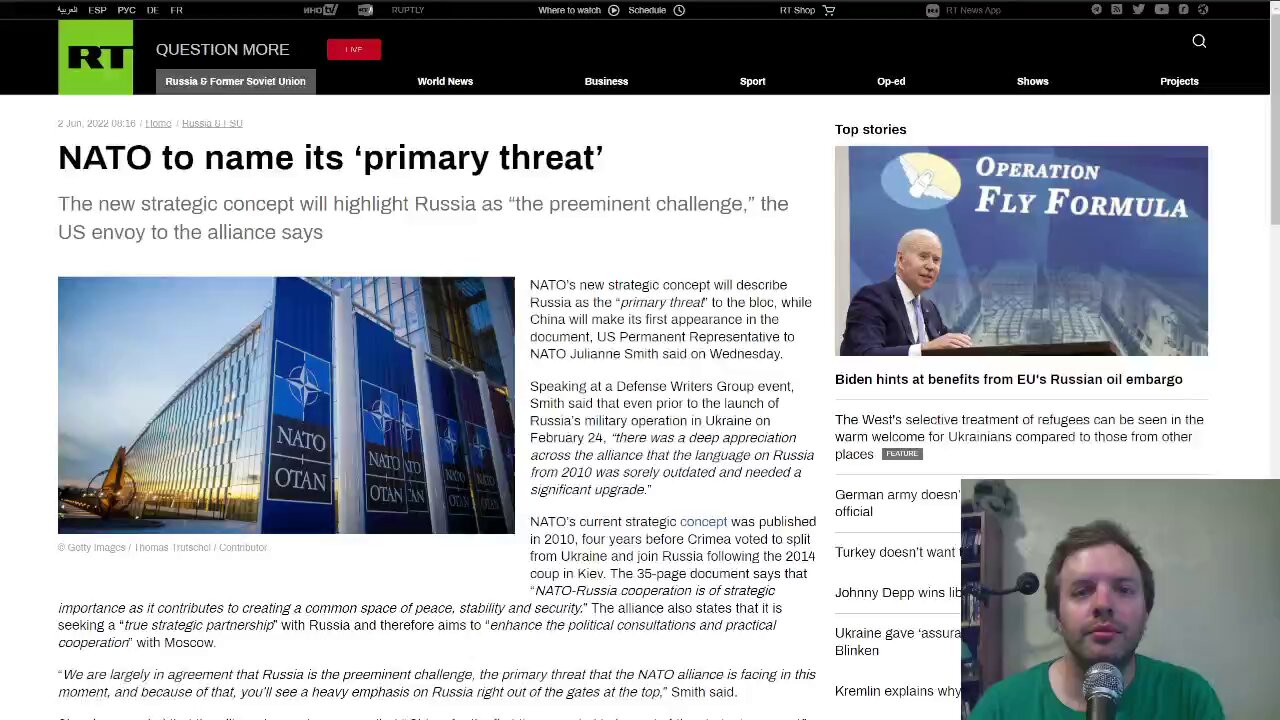Open the Business menu

coord(606,81)
